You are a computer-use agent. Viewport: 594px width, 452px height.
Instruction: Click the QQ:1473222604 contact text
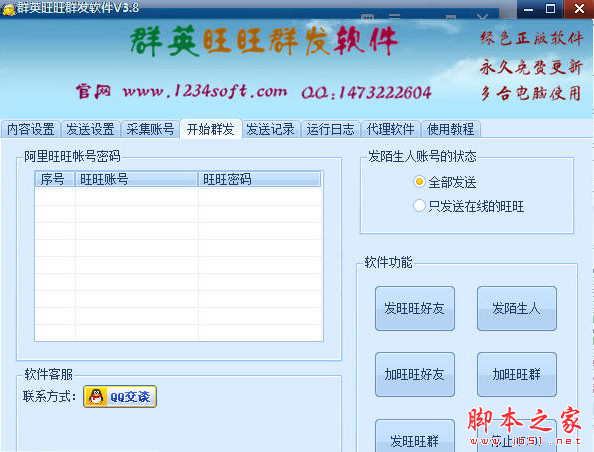(366, 93)
